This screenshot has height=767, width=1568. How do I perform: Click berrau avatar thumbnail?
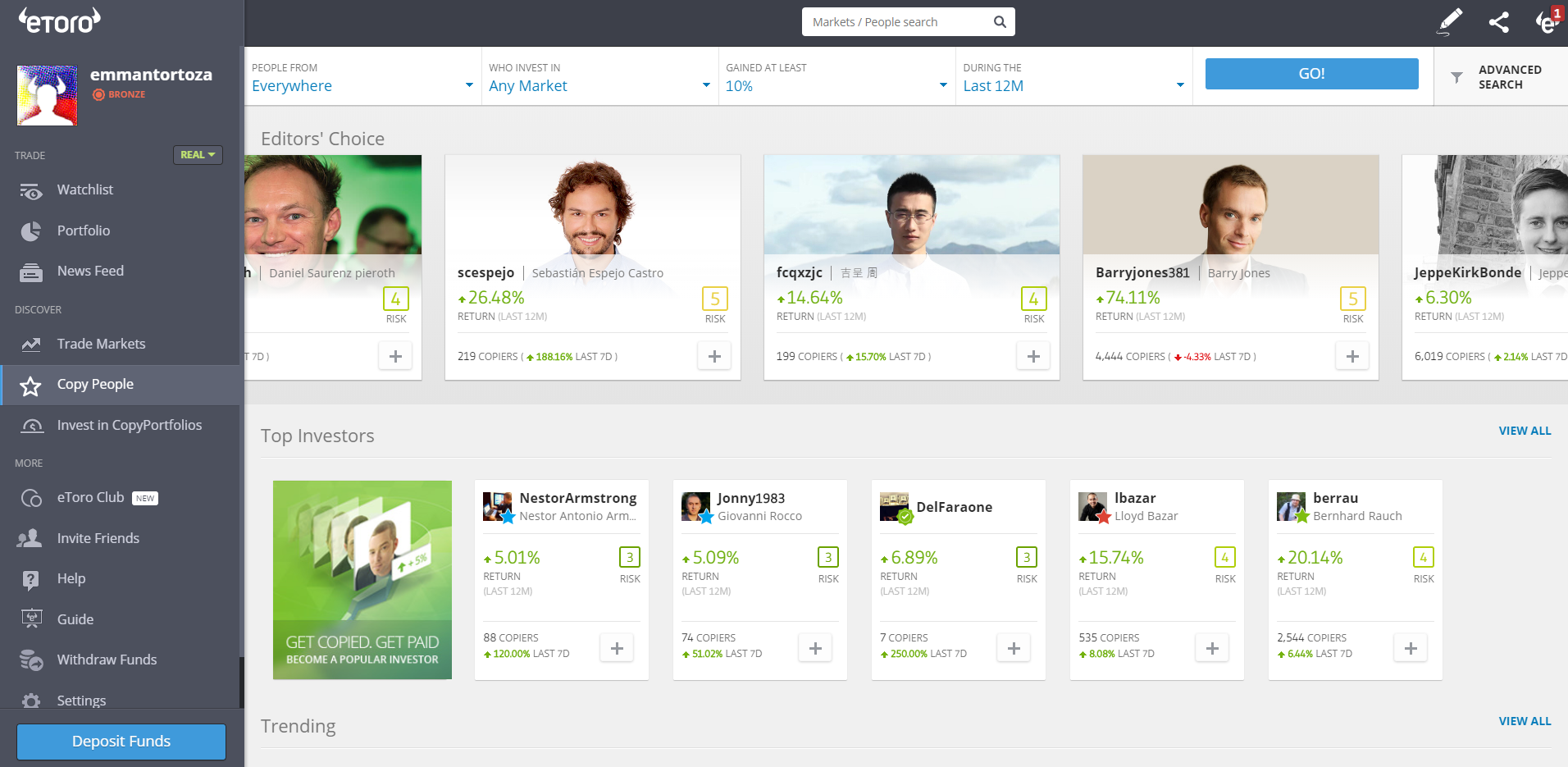[1291, 507]
